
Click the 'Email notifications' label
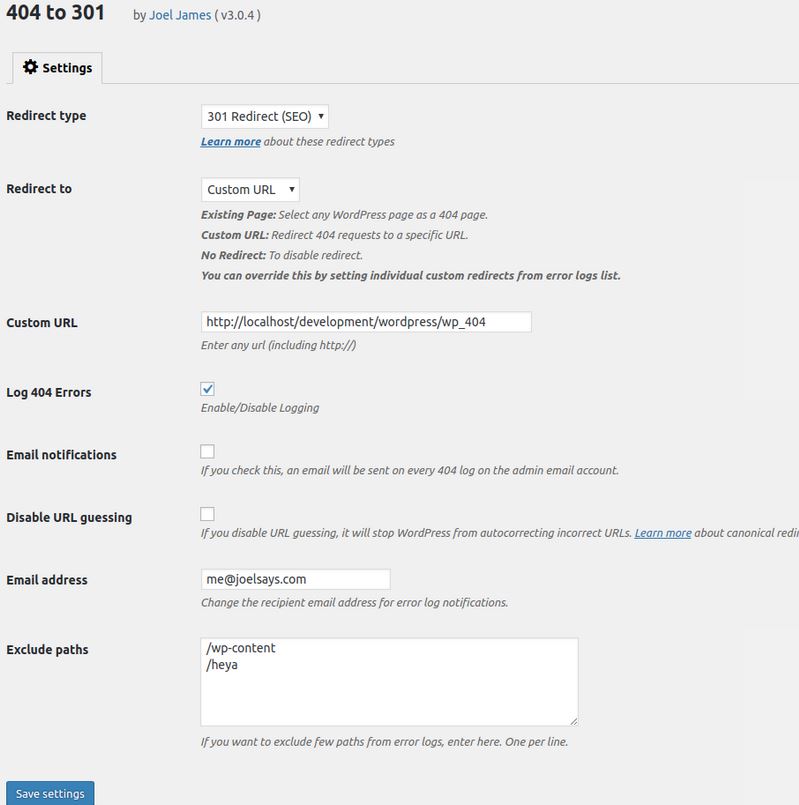point(61,455)
